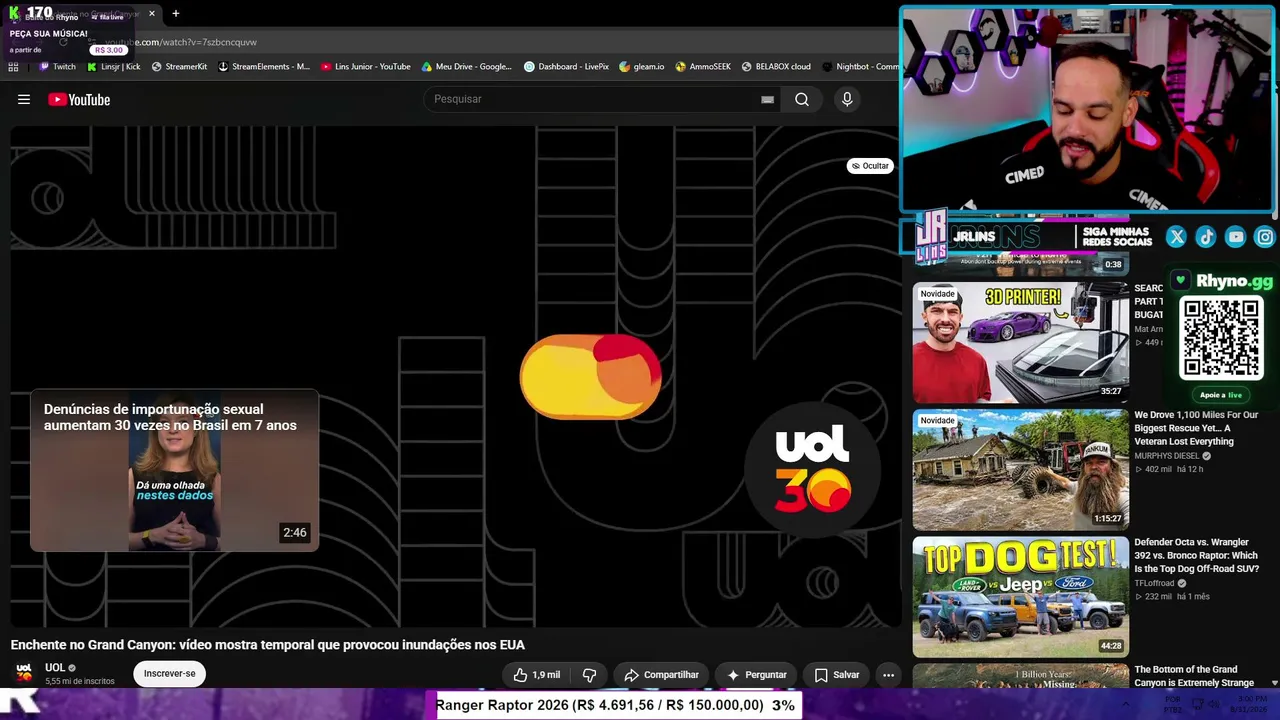Dislike the video with thumbs-down icon
Screen dimensions: 1280x720
[x=590, y=675]
